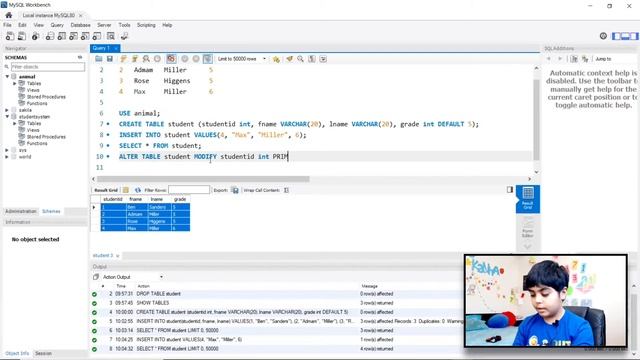This screenshot has width=640, height=360.
Task: Open the Database menu
Action: point(80,25)
